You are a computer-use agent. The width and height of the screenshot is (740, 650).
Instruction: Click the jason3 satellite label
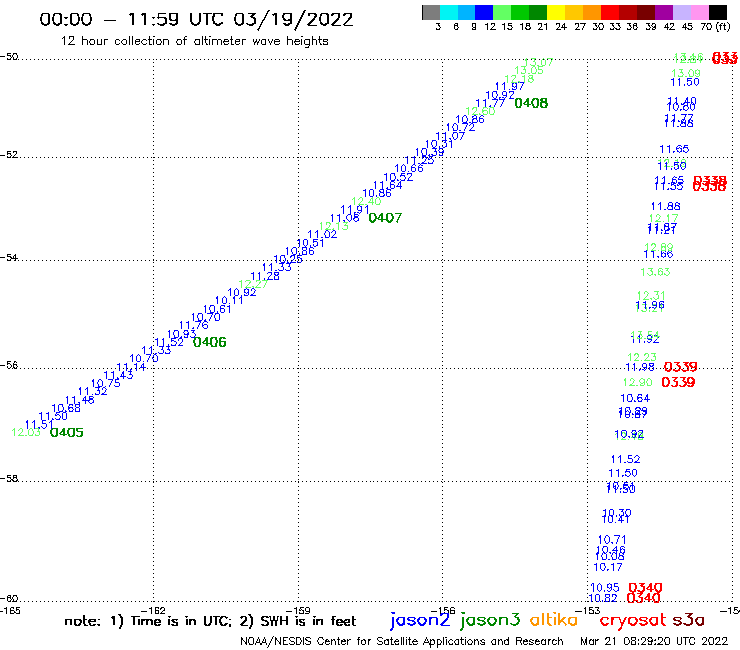[490, 620]
